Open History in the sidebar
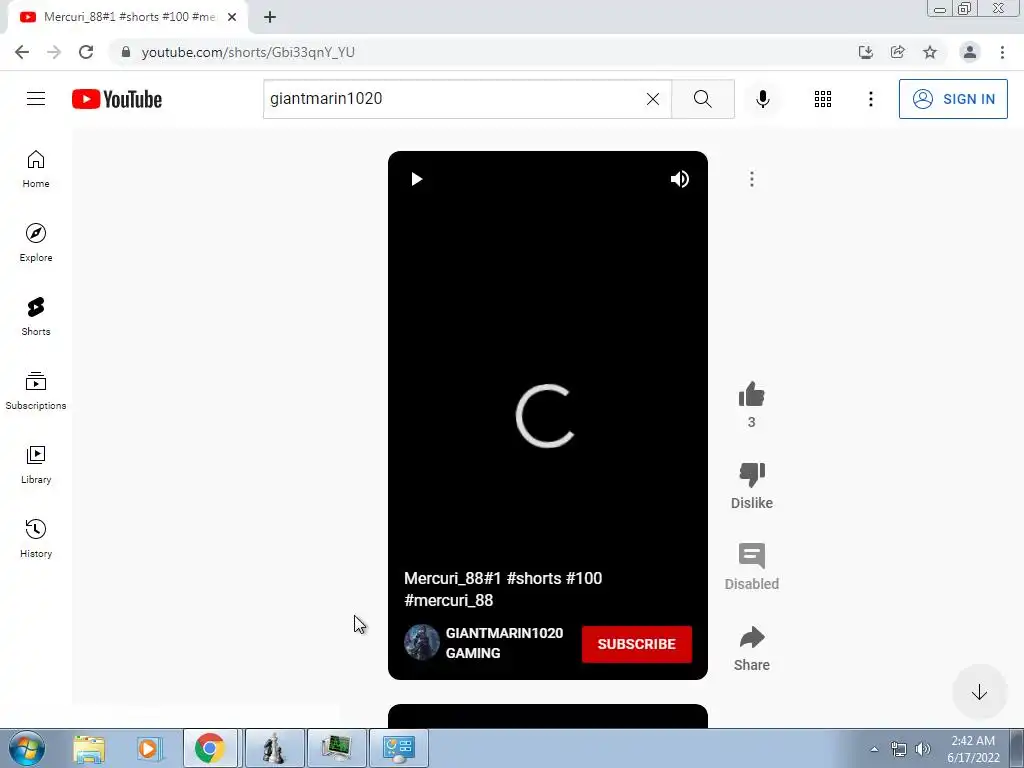The width and height of the screenshot is (1024, 768). (36, 539)
